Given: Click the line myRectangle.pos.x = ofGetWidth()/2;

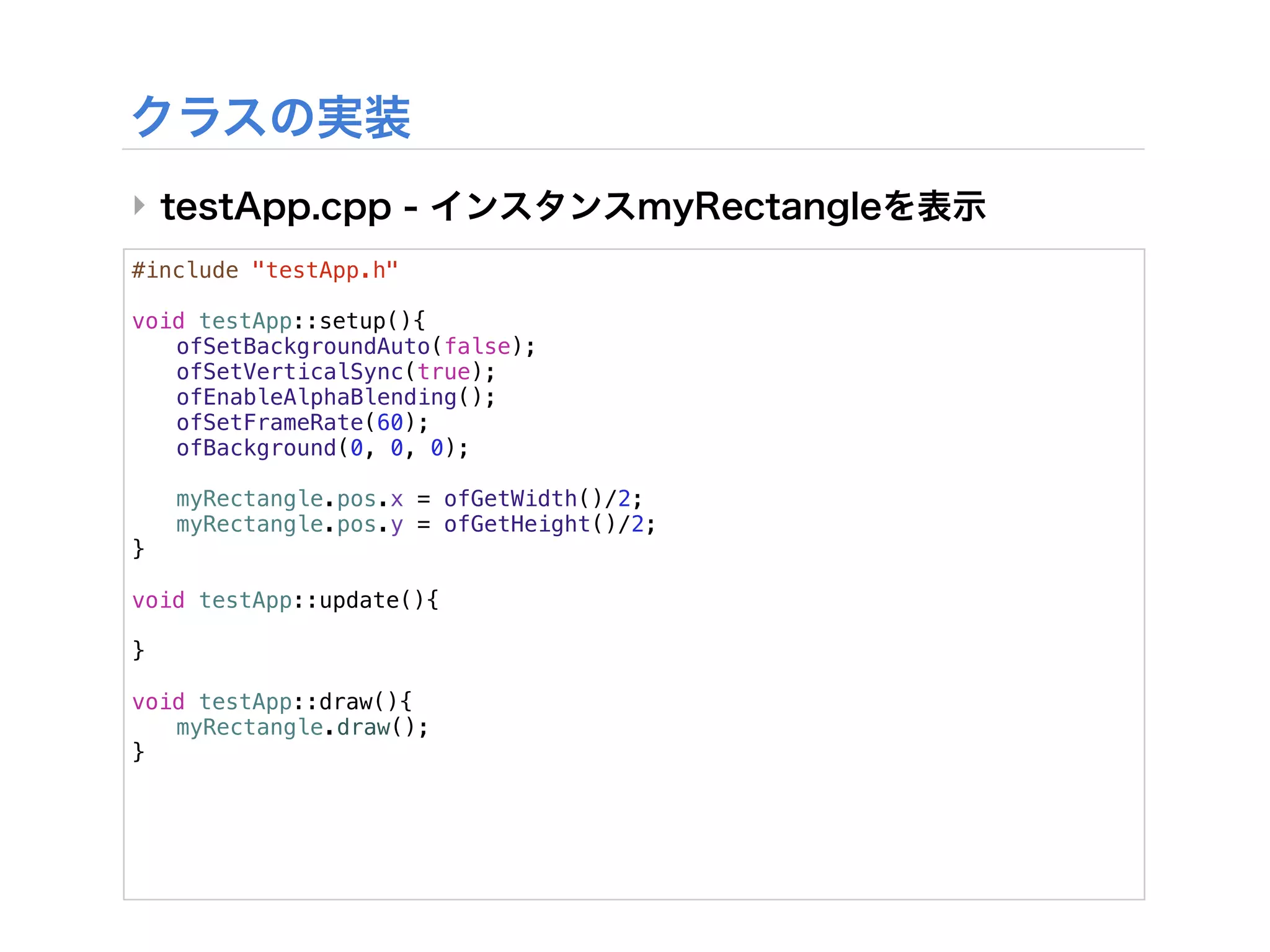Looking at the screenshot, I should pos(409,499).
